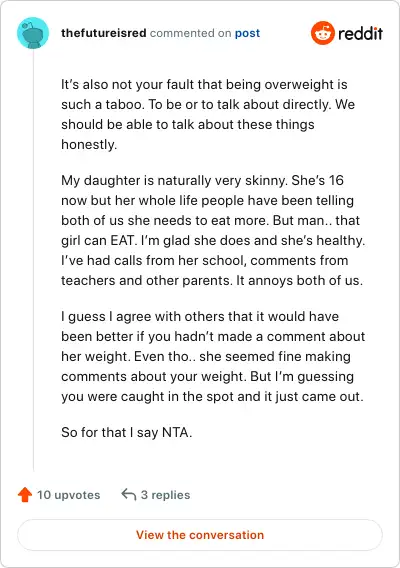
Task: Select the paragraph about overweight being taboo
Action: click(208, 114)
